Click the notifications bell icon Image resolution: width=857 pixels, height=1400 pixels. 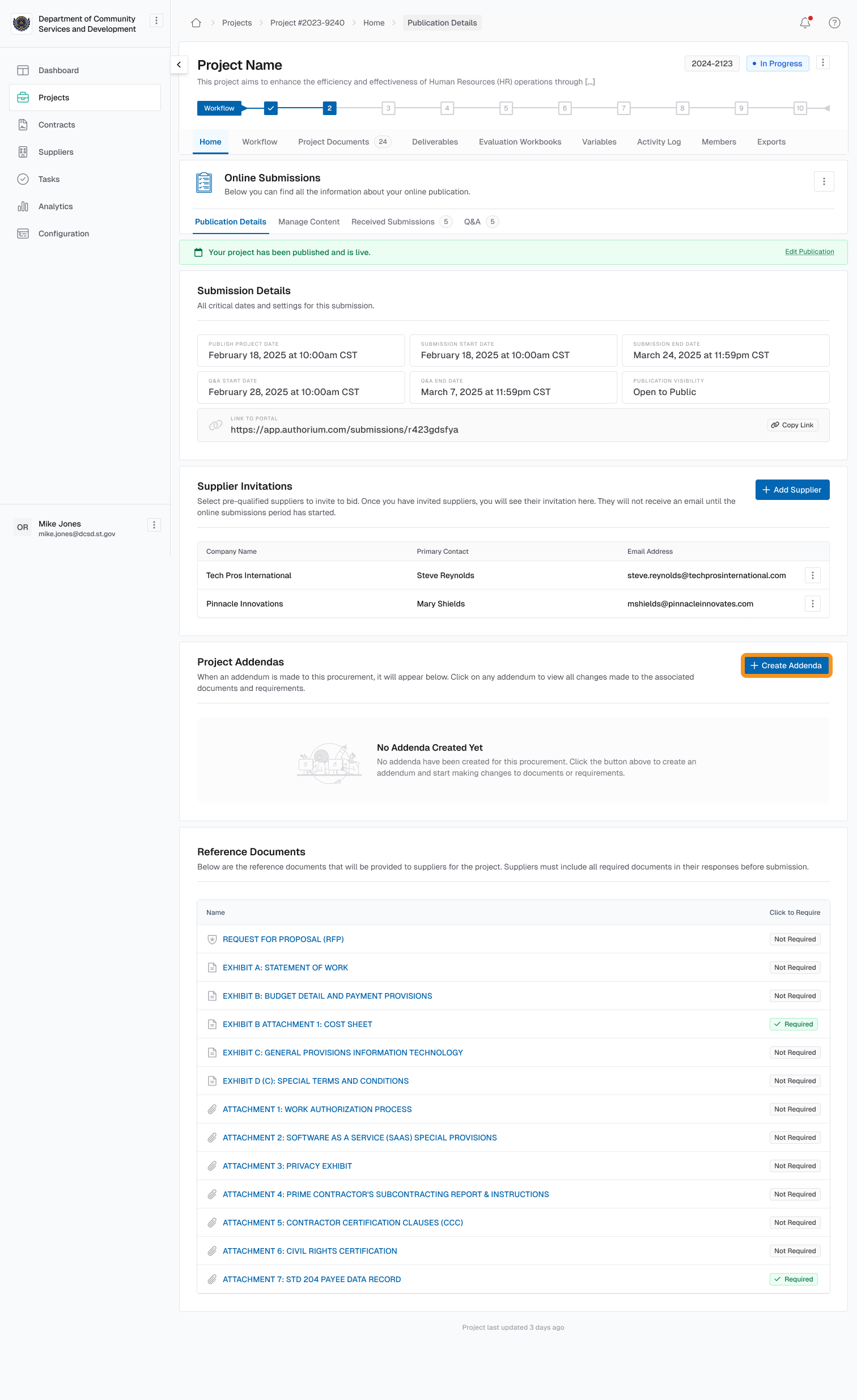805,23
